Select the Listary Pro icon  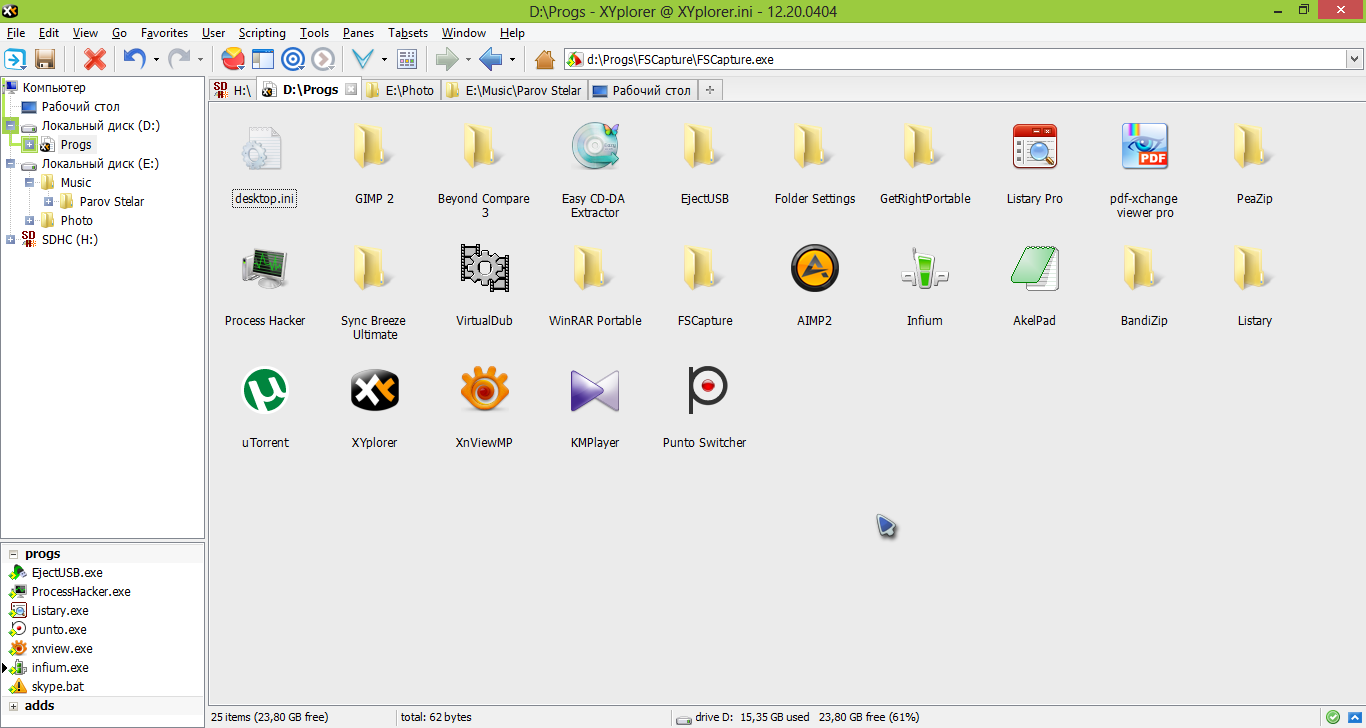click(x=1035, y=146)
